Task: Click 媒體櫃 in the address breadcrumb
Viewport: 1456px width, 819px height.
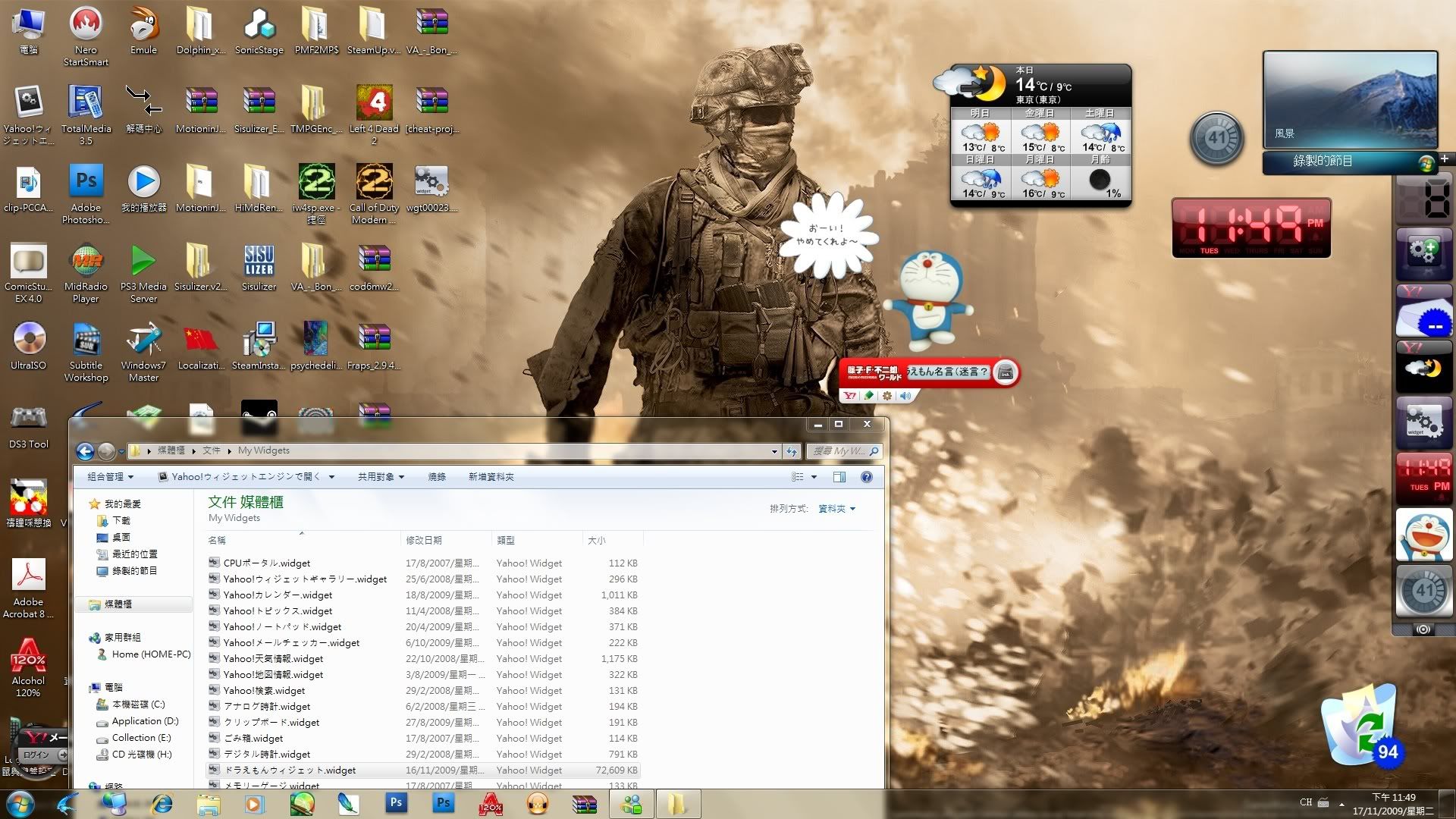Action: pos(171,450)
